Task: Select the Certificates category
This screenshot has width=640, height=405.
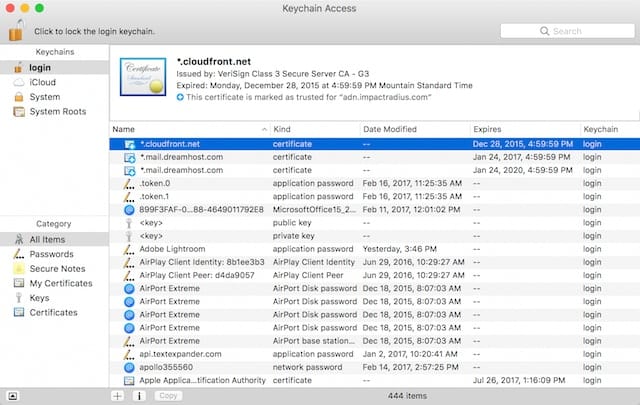Action: click(53, 313)
